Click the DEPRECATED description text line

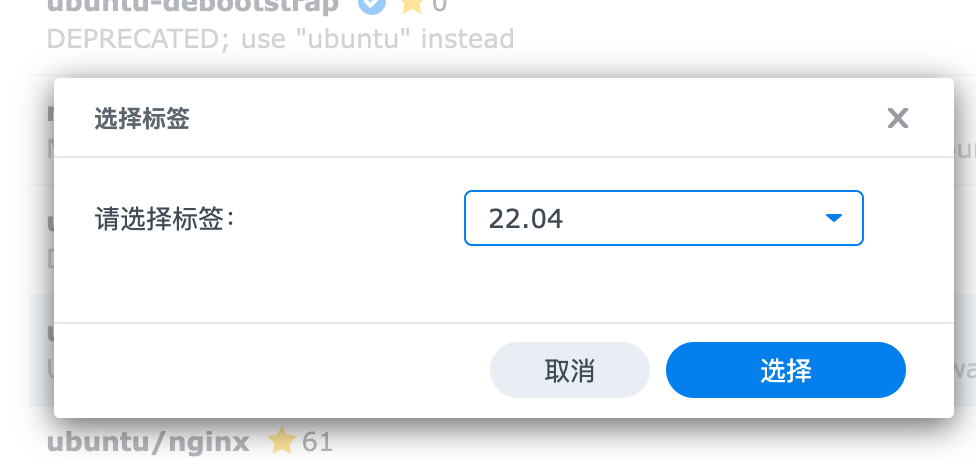281,39
